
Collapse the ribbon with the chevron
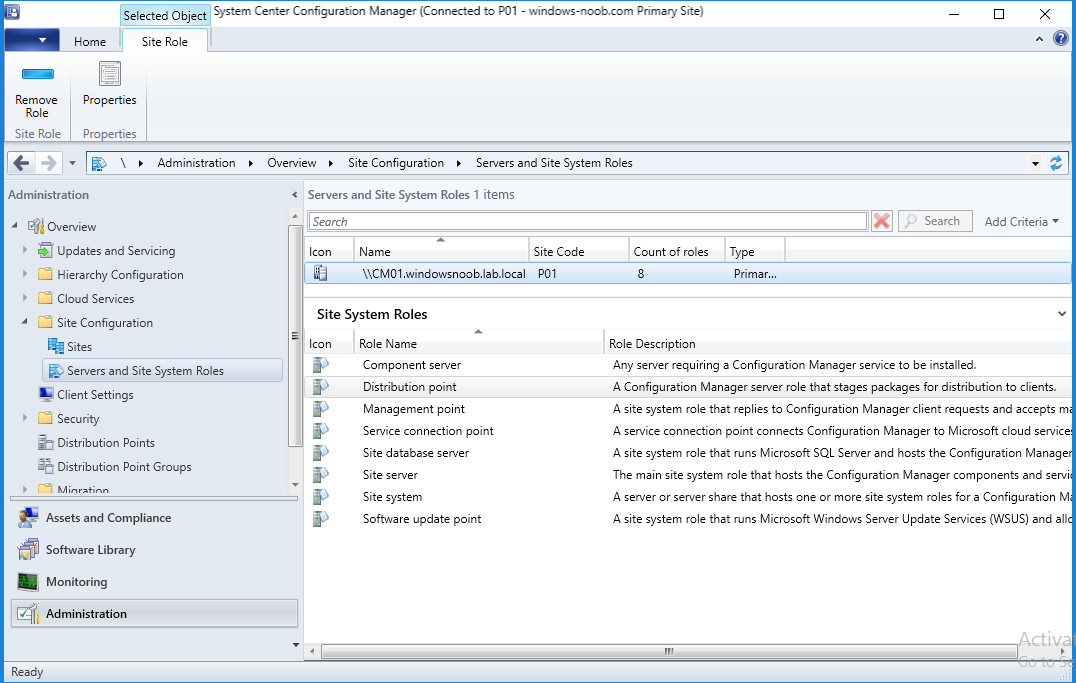click(1039, 40)
